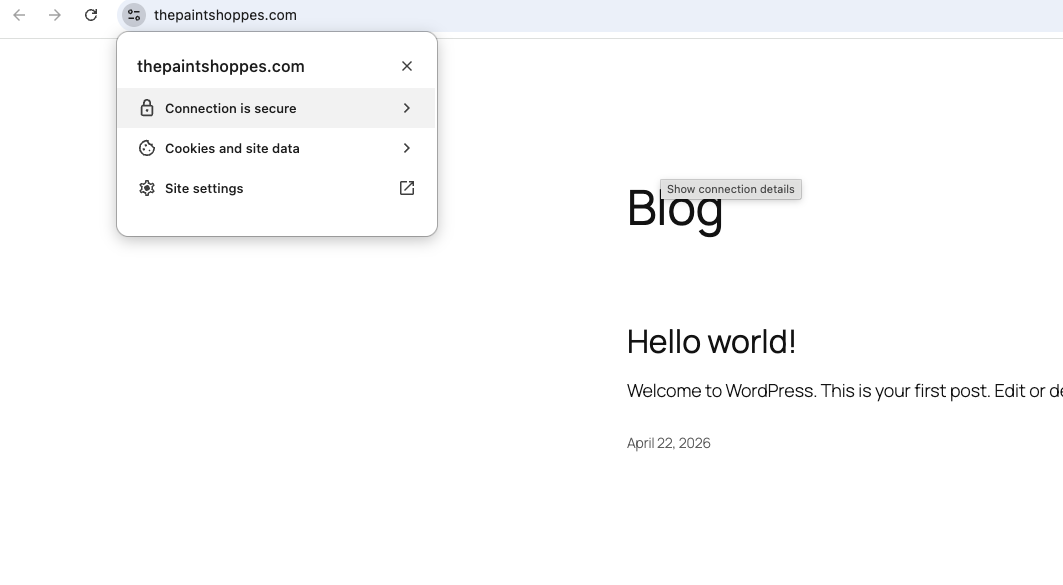Expand Cookies and site data chevron
This screenshot has width=1063, height=585.
click(407, 148)
